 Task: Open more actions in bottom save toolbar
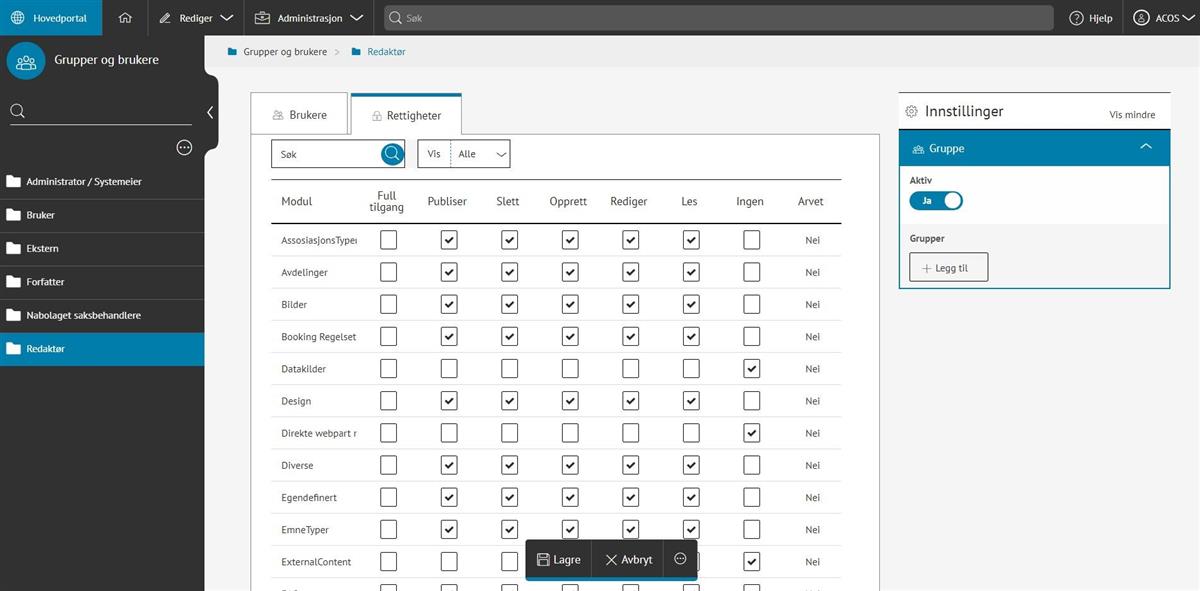(680, 559)
